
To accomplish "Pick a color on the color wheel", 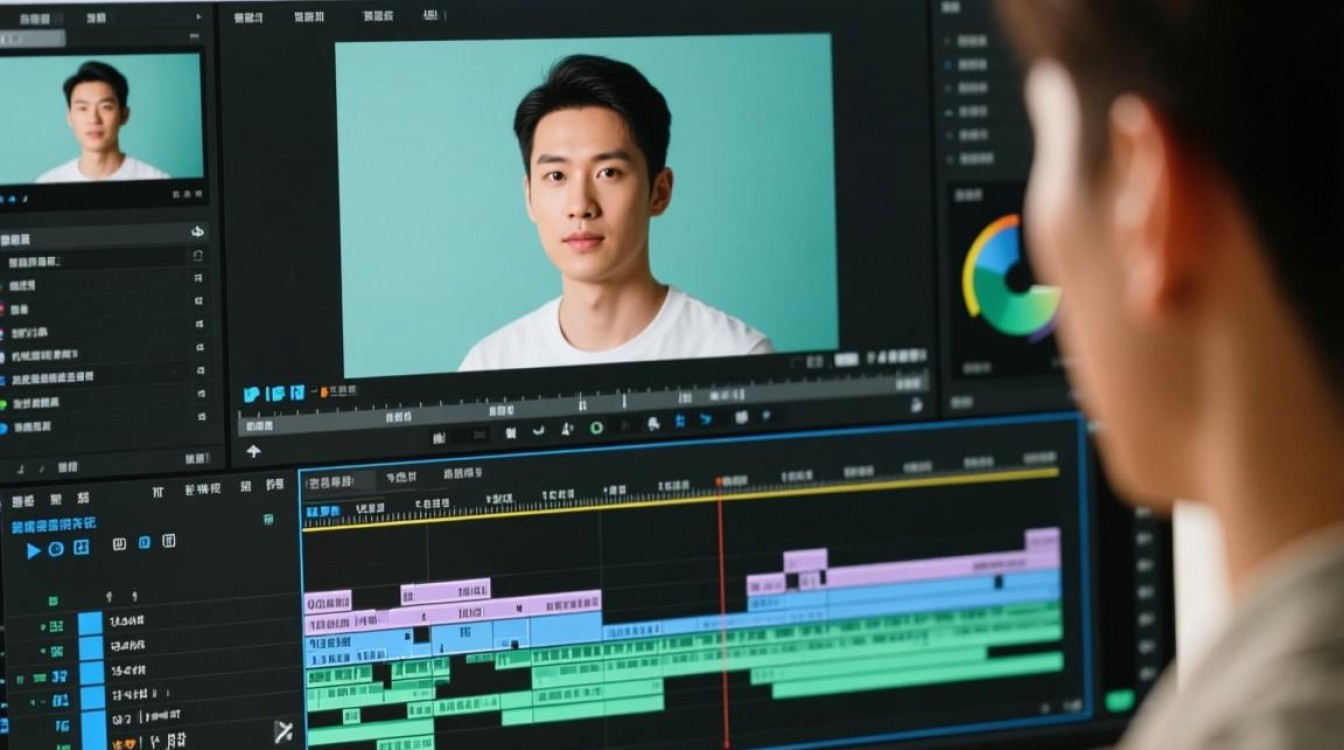I will click(x=1010, y=276).
